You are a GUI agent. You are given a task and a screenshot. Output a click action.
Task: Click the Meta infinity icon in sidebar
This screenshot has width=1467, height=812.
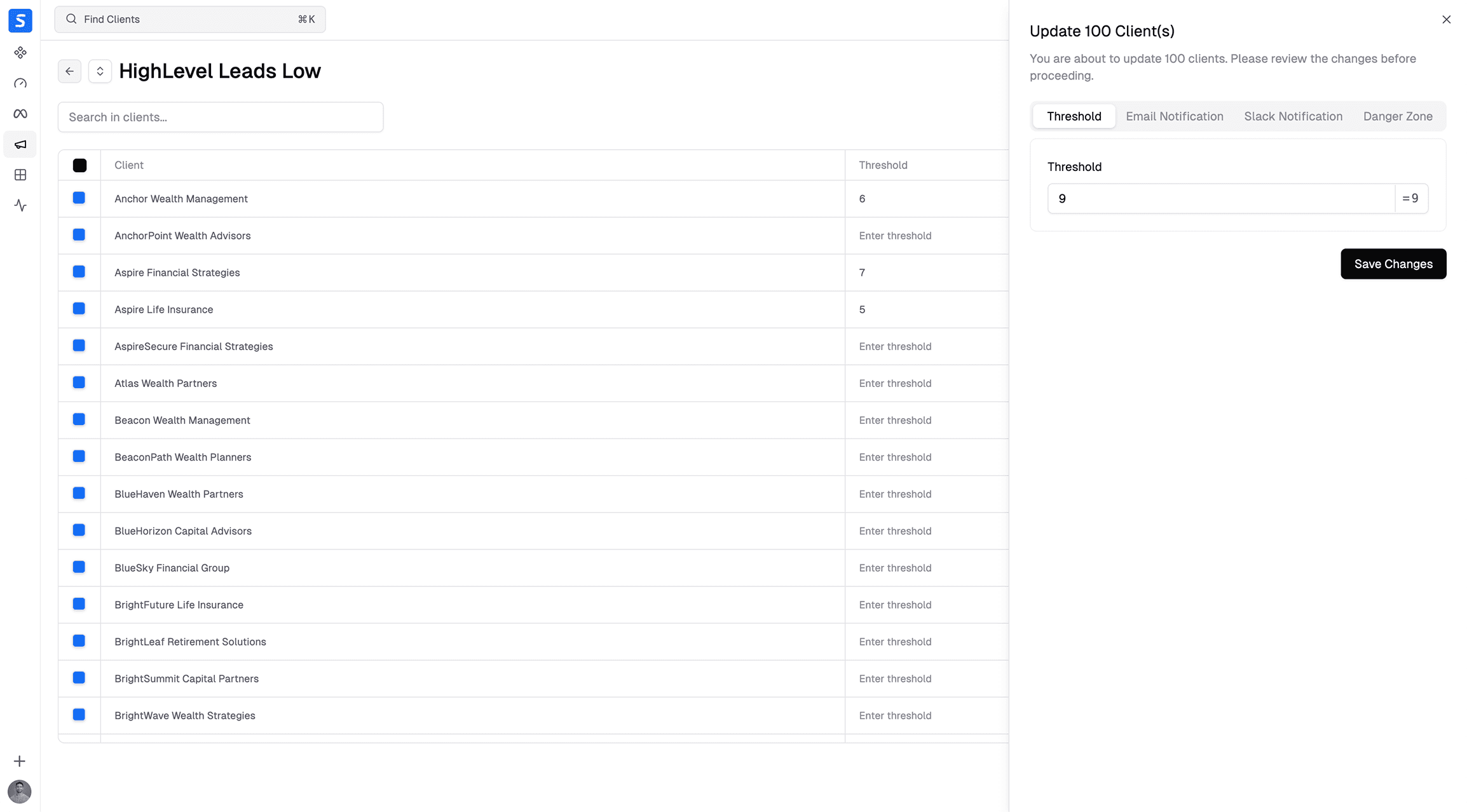(20, 113)
